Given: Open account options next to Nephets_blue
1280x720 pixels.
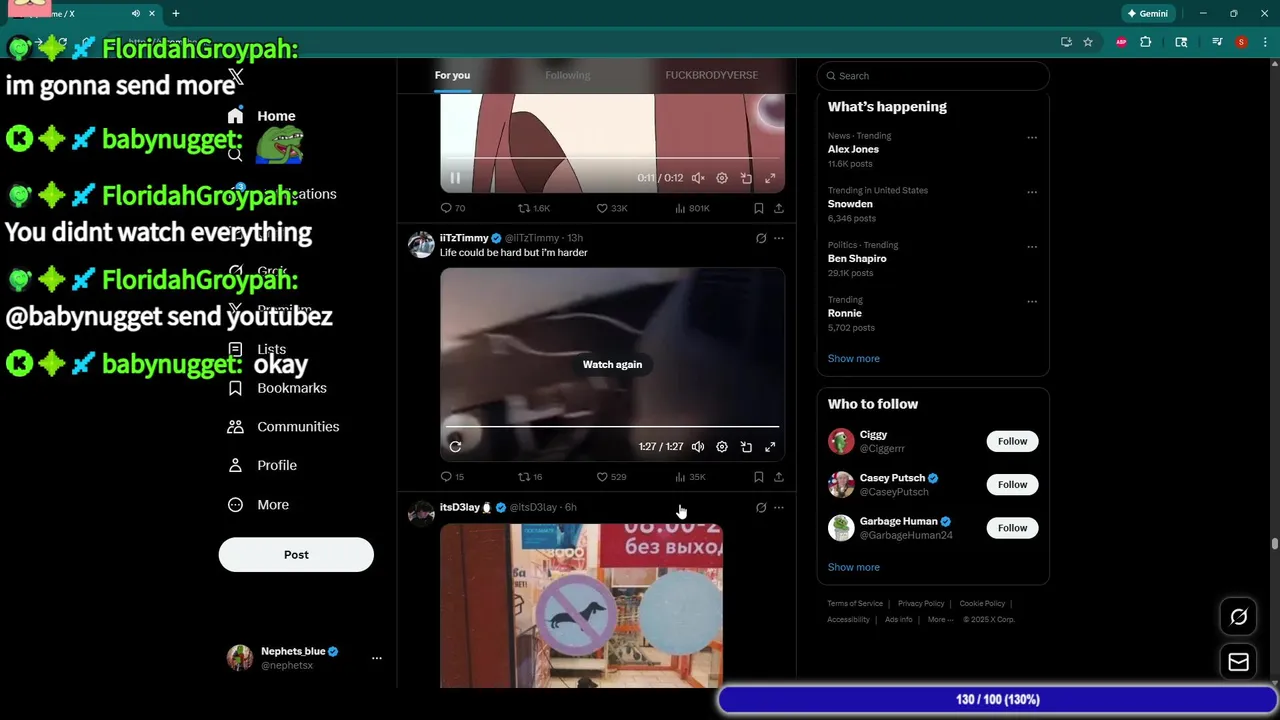Looking at the screenshot, I should [377, 658].
